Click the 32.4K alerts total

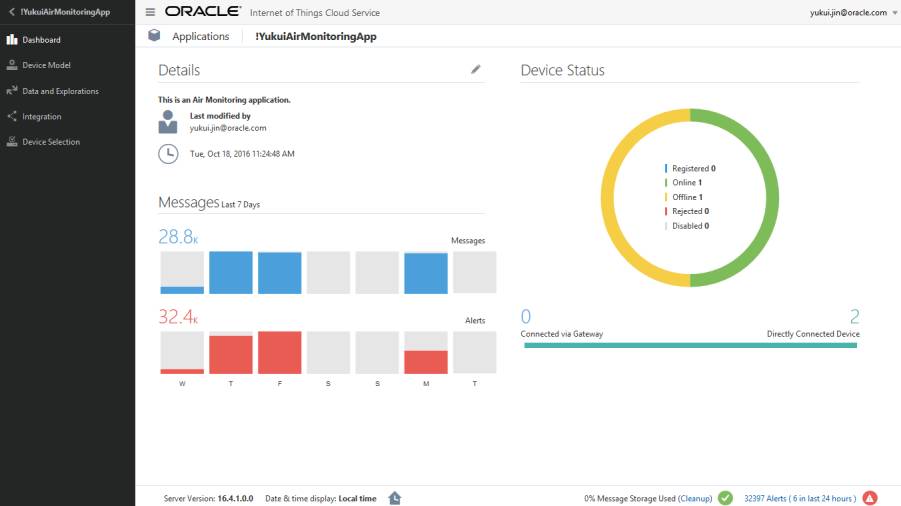[178, 316]
